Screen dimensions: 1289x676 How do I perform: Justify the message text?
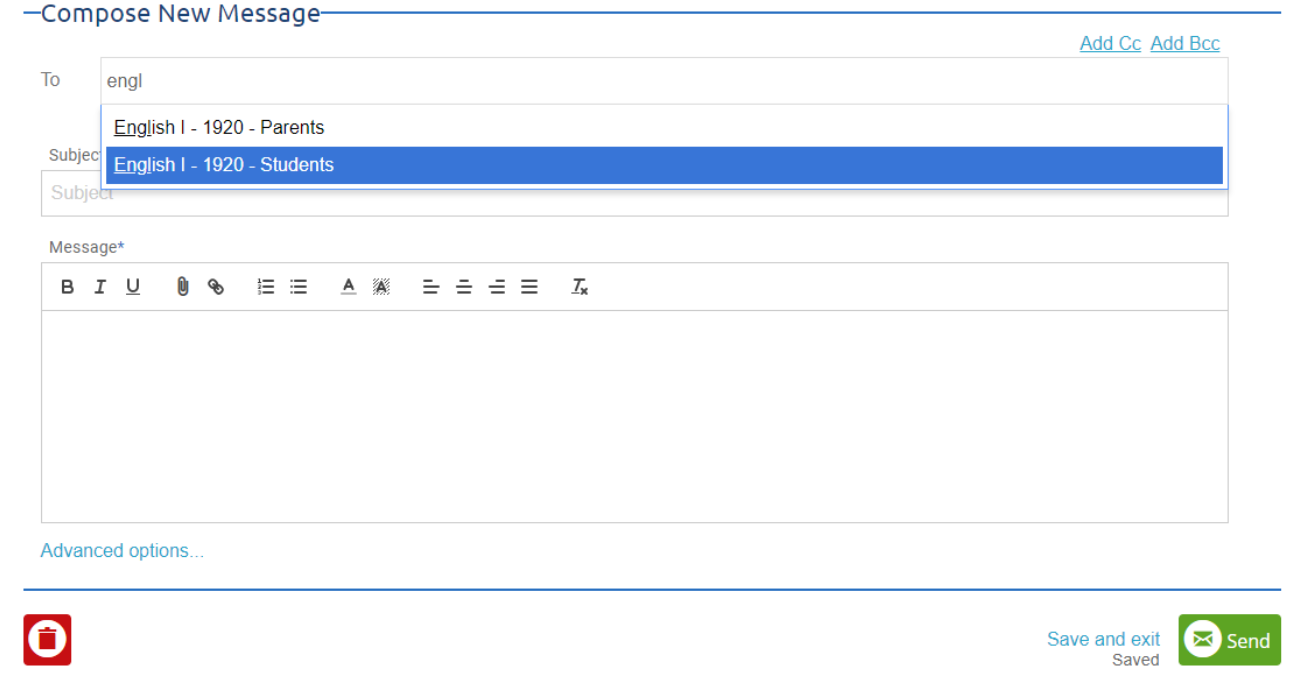[530, 287]
